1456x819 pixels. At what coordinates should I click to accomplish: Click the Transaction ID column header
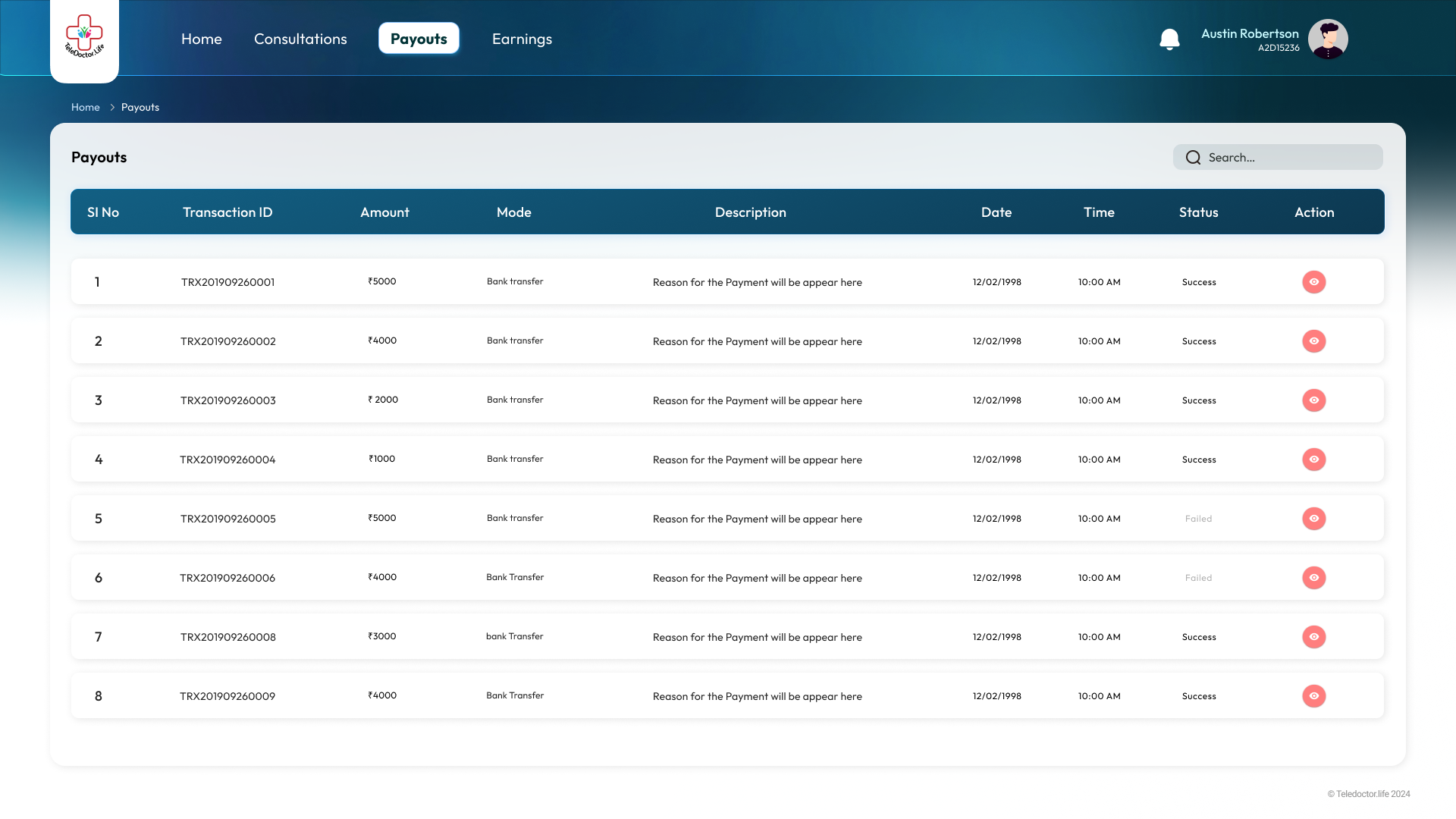tap(227, 212)
